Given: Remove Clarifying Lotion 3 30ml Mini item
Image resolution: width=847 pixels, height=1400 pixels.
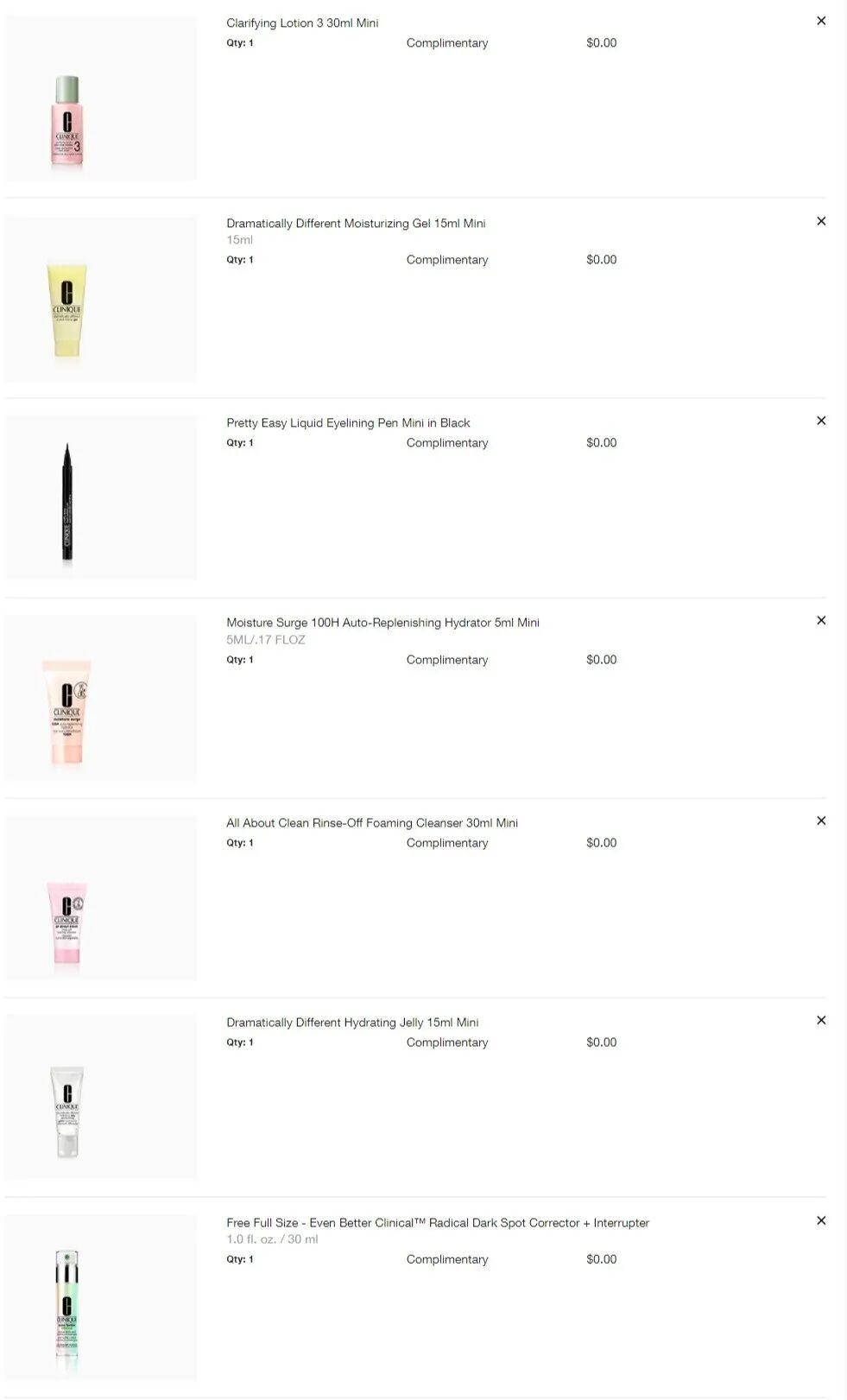Looking at the screenshot, I should pyautogui.click(x=821, y=21).
